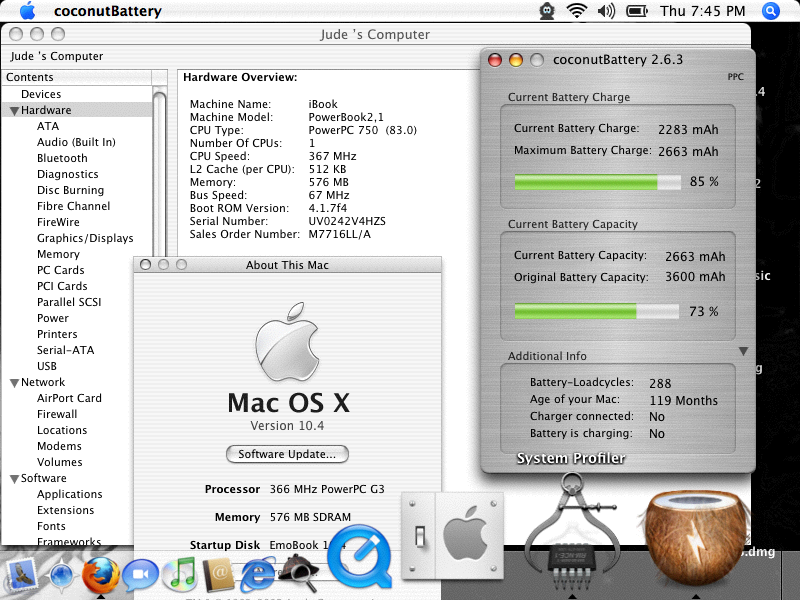Select Locations under Network
800x600 pixels.
(x=62, y=430)
